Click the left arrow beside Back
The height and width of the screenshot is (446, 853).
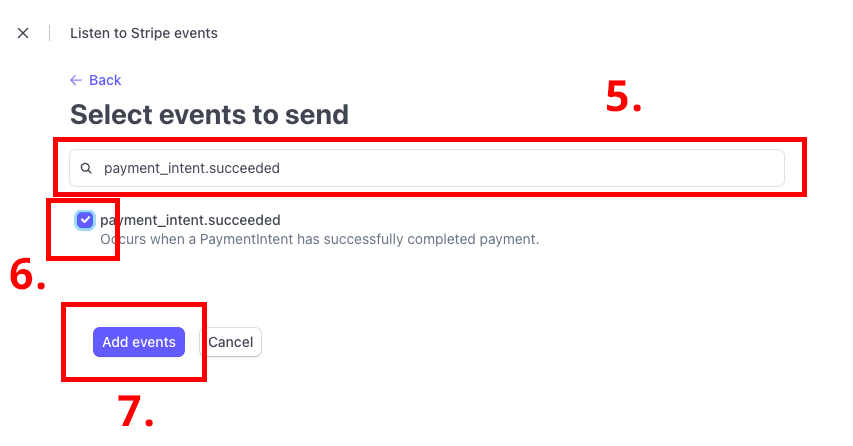[x=76, y=80]
